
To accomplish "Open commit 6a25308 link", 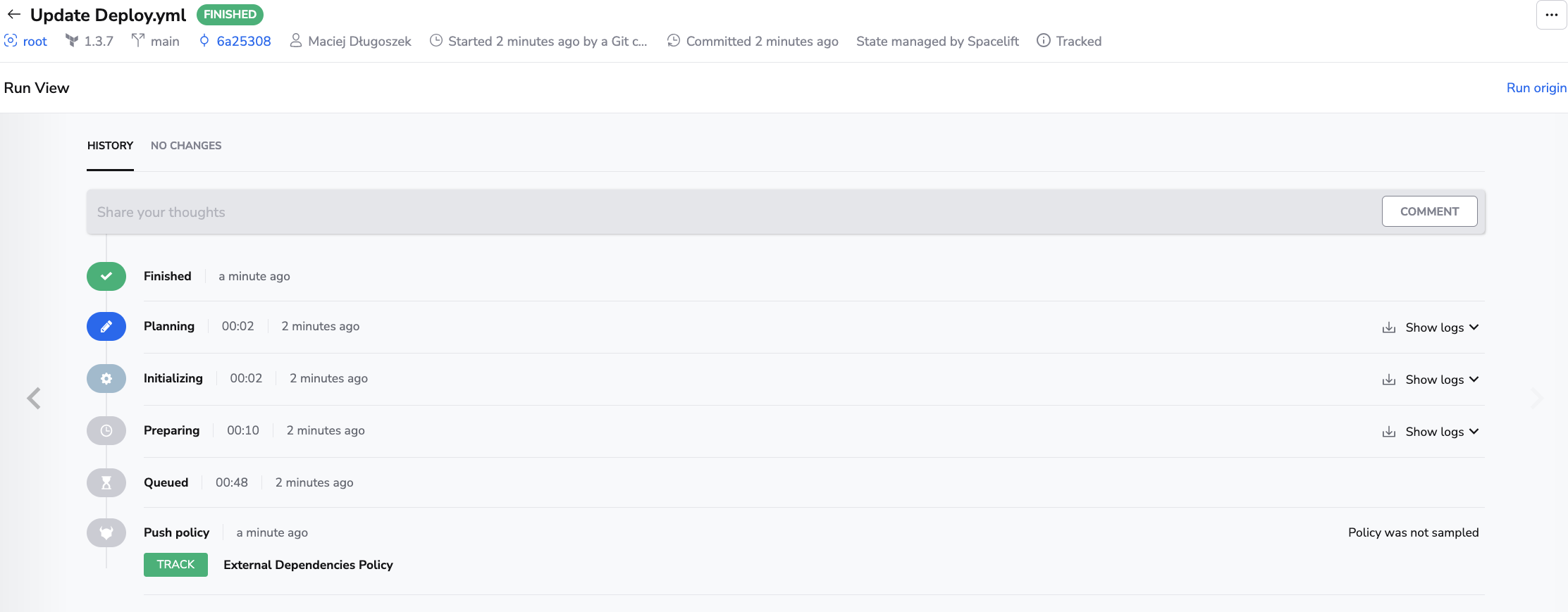I will point(243,41).
